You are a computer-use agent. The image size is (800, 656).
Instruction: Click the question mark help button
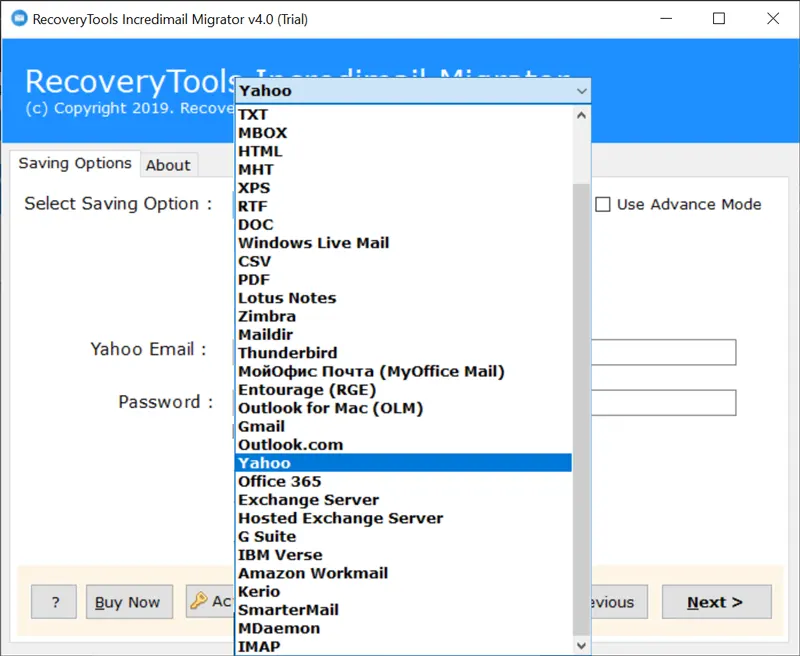[x=54, y=602]
